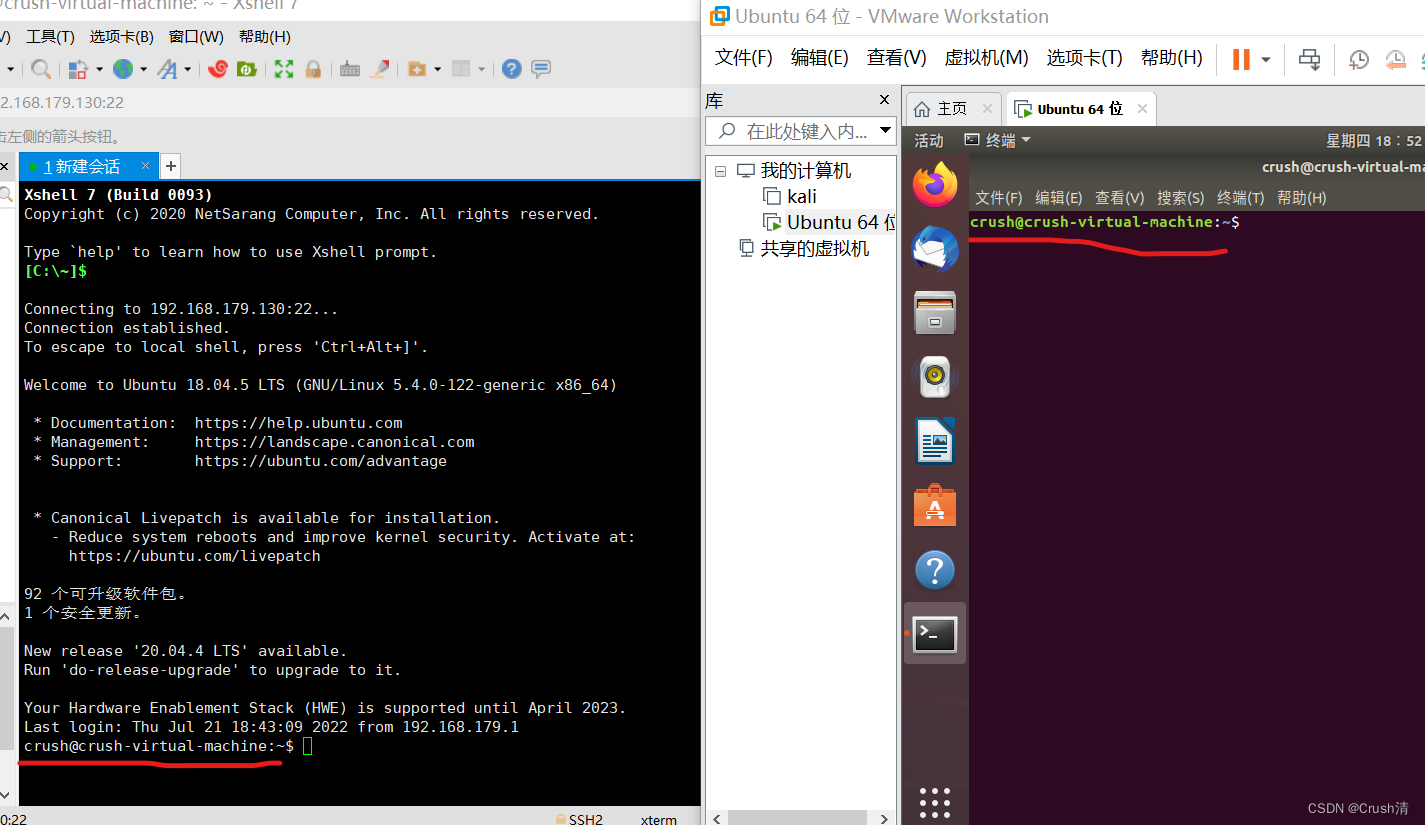This screenshot has height=825, width=1425.
Task: Open the Terminal icon in the dock
Action: pos(934,633)
